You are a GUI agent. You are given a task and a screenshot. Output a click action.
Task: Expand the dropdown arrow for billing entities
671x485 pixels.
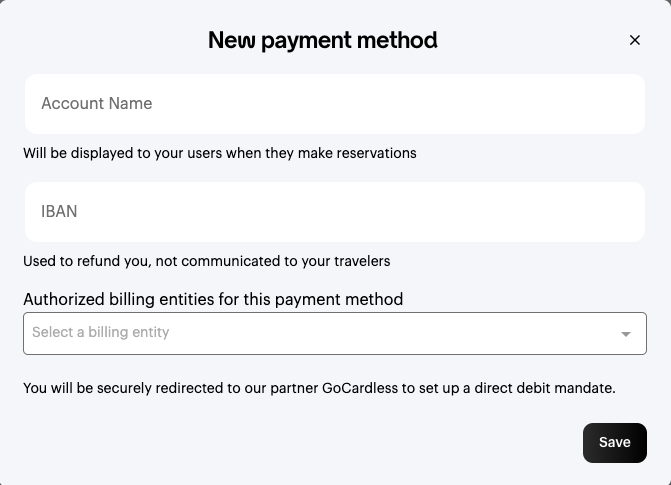tap(626, 334)
